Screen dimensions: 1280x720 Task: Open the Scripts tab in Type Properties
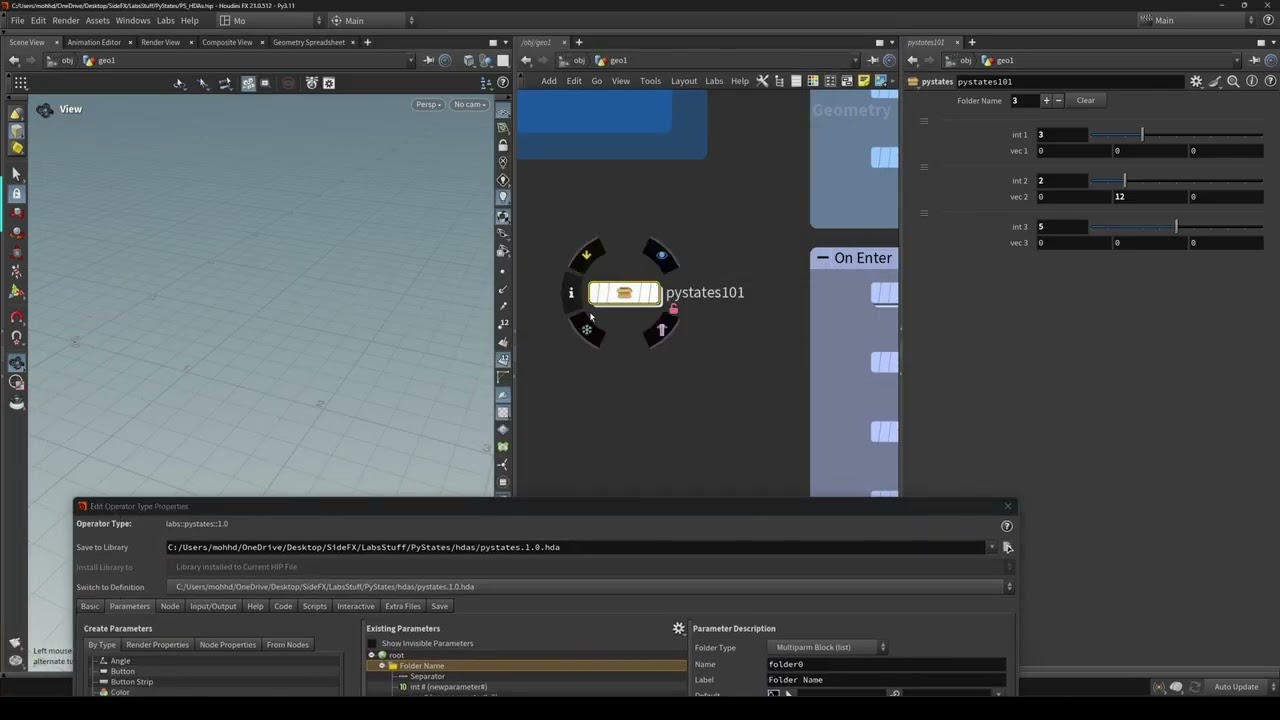pyautogui.click(x=314, y=606)
